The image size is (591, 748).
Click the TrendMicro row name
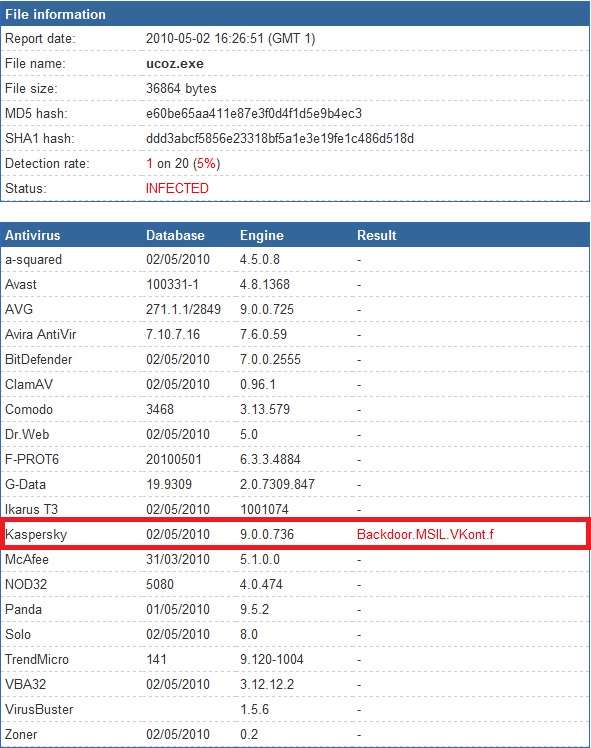tap(37, 659)
